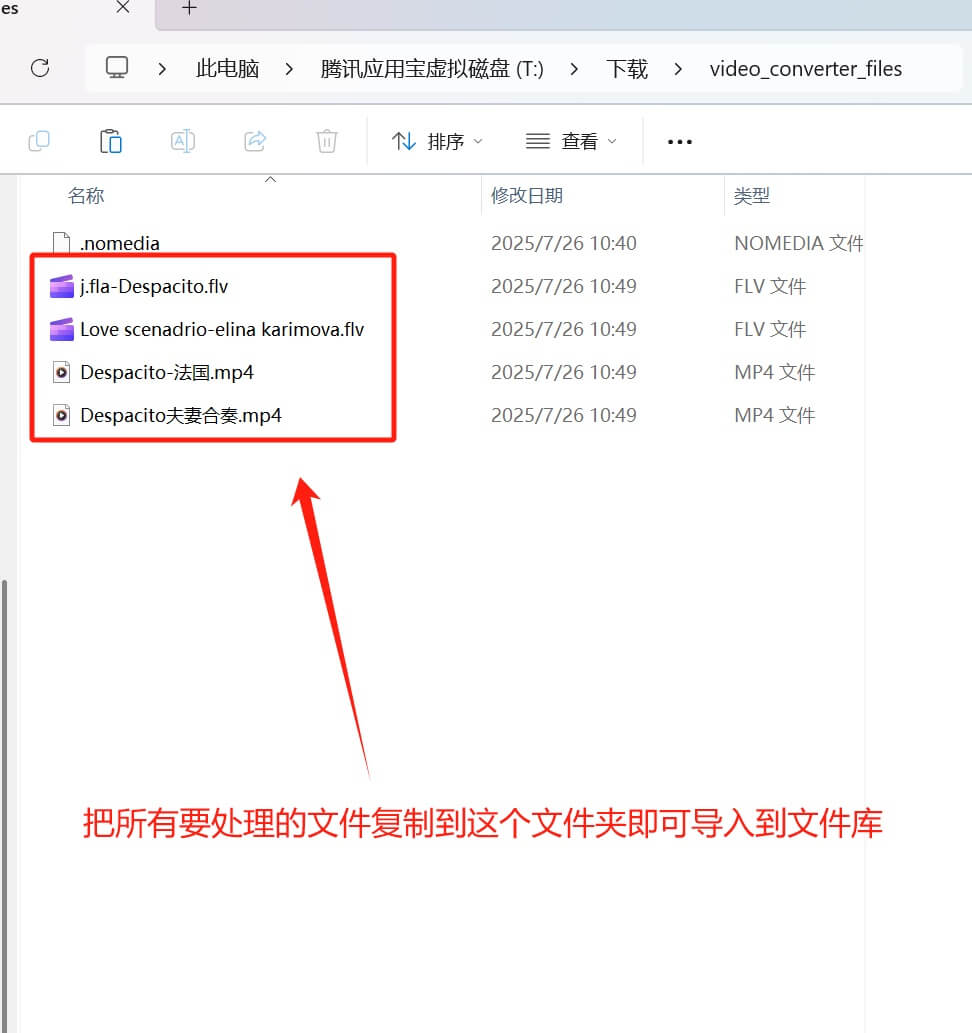The width and height of the screenshot is (972, 1033).
Task: Sort by the 名称 column header
Action: (86, 196)
